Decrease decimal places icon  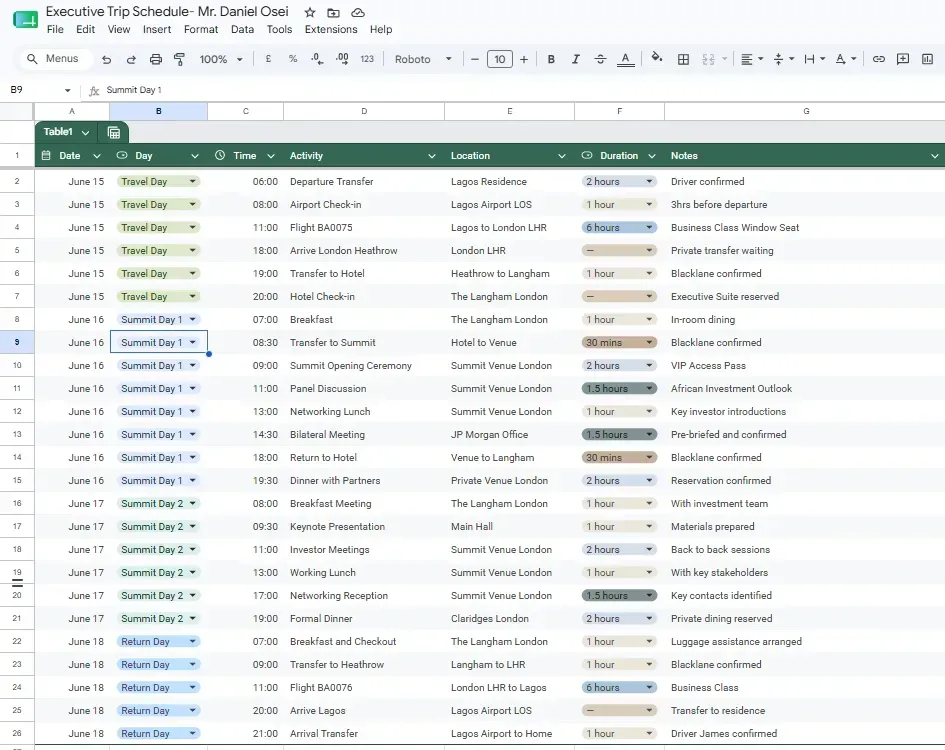317,59
